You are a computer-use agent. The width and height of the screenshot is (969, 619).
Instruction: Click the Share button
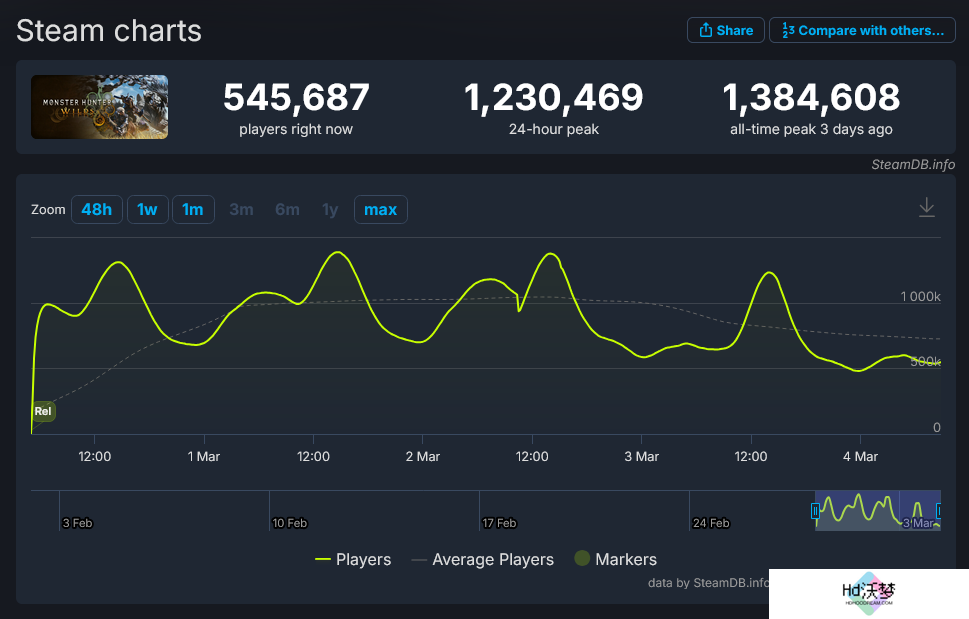coord(726,30)
